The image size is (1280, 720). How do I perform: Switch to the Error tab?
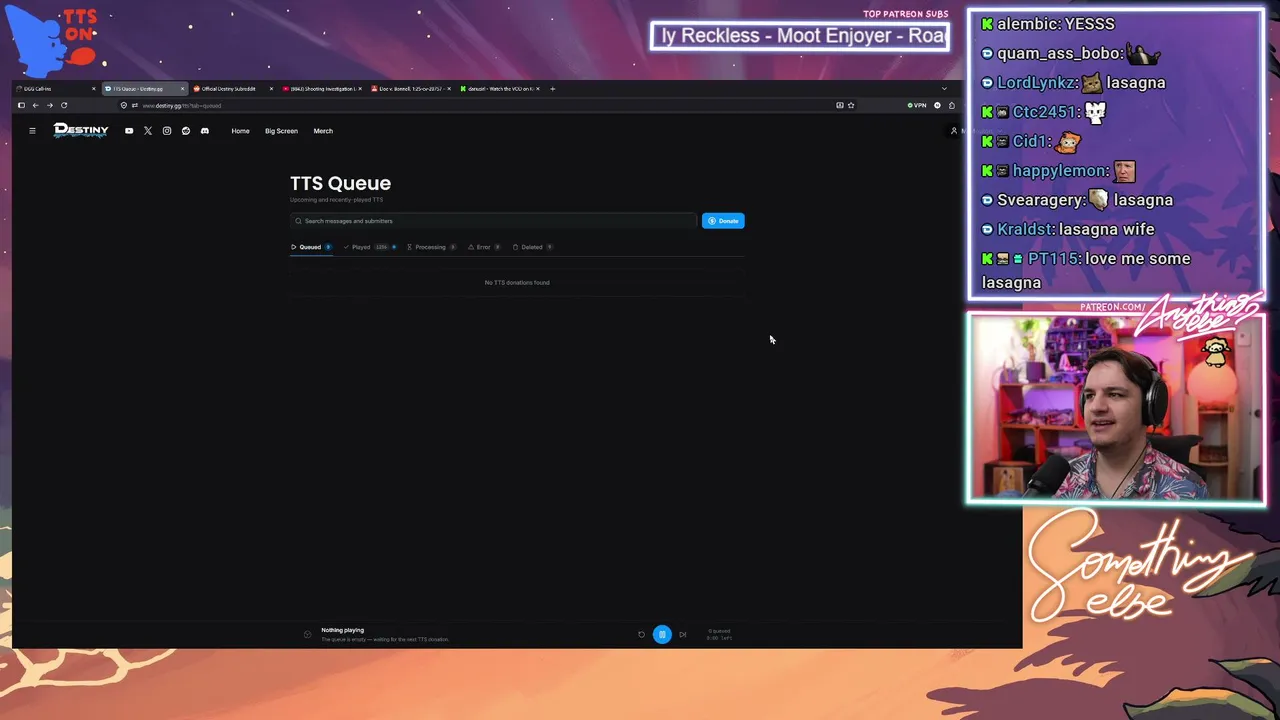[x=484, y=247]
